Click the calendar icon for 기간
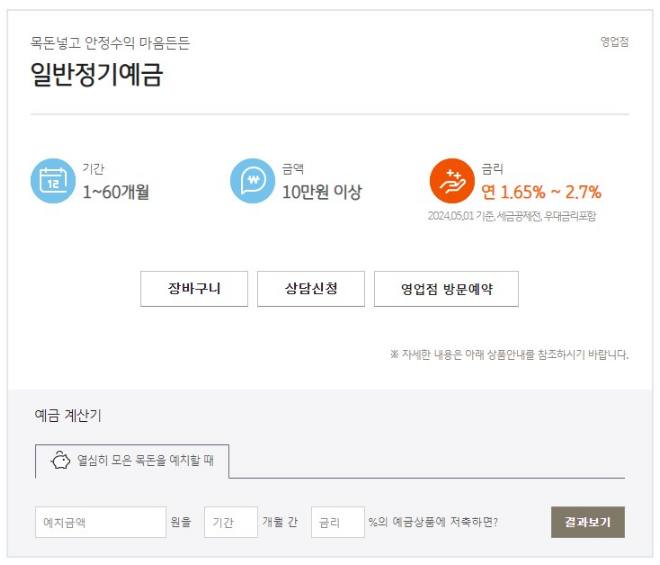 click(x=52, y=181)
